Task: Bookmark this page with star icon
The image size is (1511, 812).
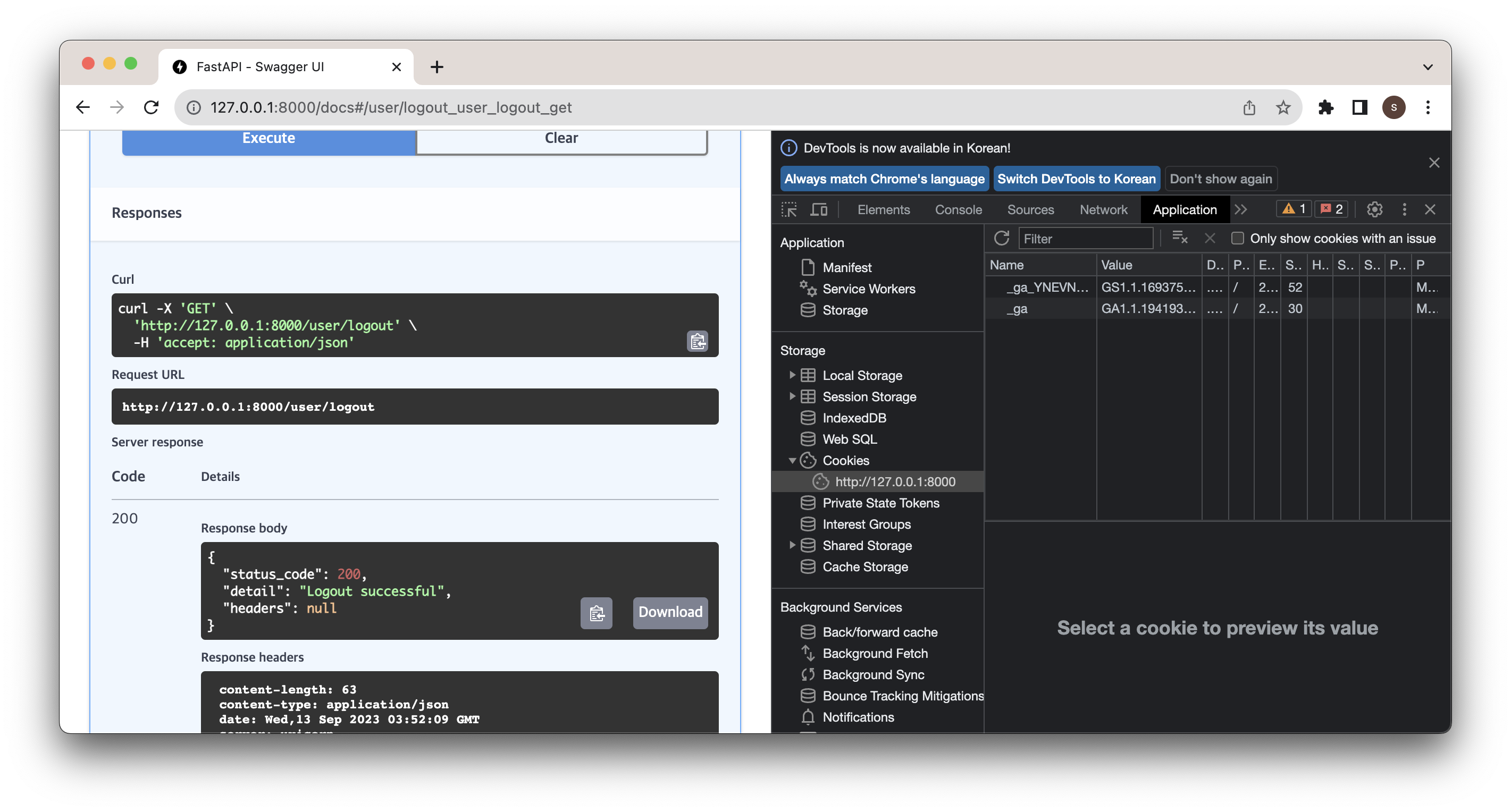Action: point(1283,107)
